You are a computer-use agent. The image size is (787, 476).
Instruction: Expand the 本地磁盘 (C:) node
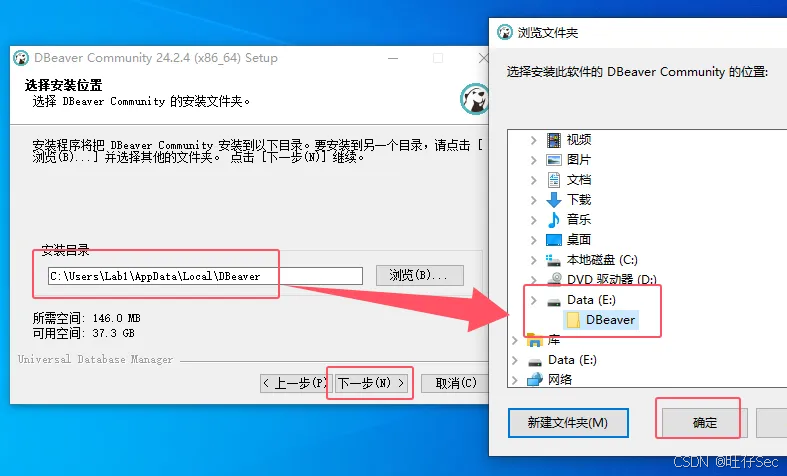[534, 260]
